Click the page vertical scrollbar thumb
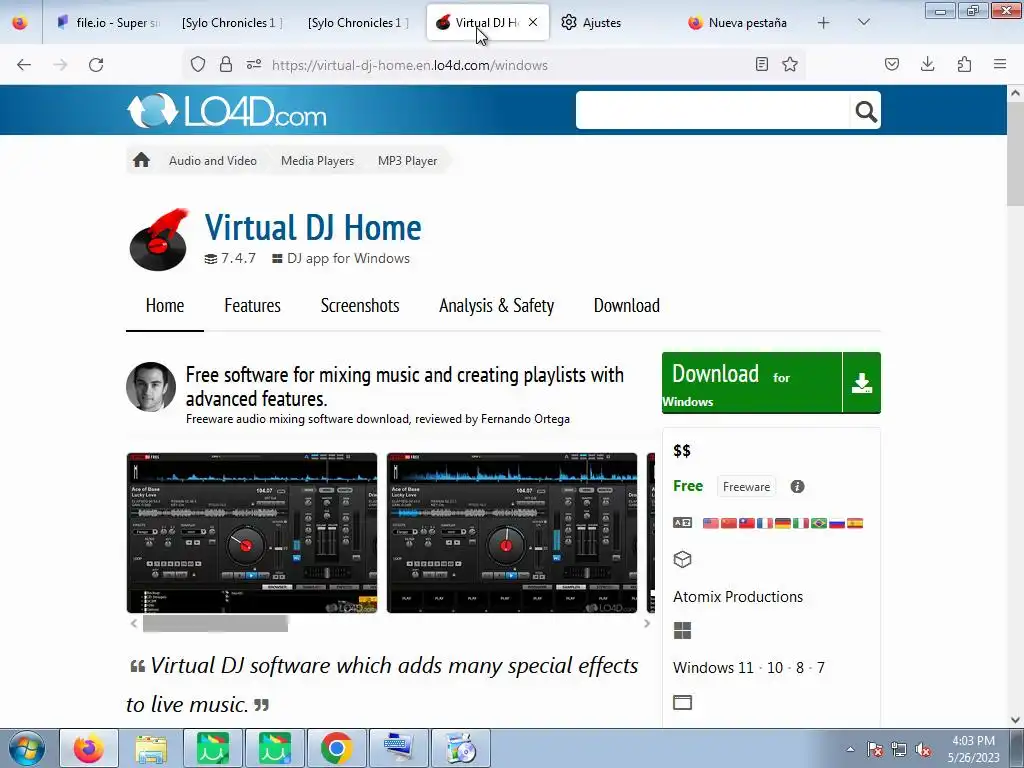Viewport: 1024px width, 768px height. click(1015, 155)
